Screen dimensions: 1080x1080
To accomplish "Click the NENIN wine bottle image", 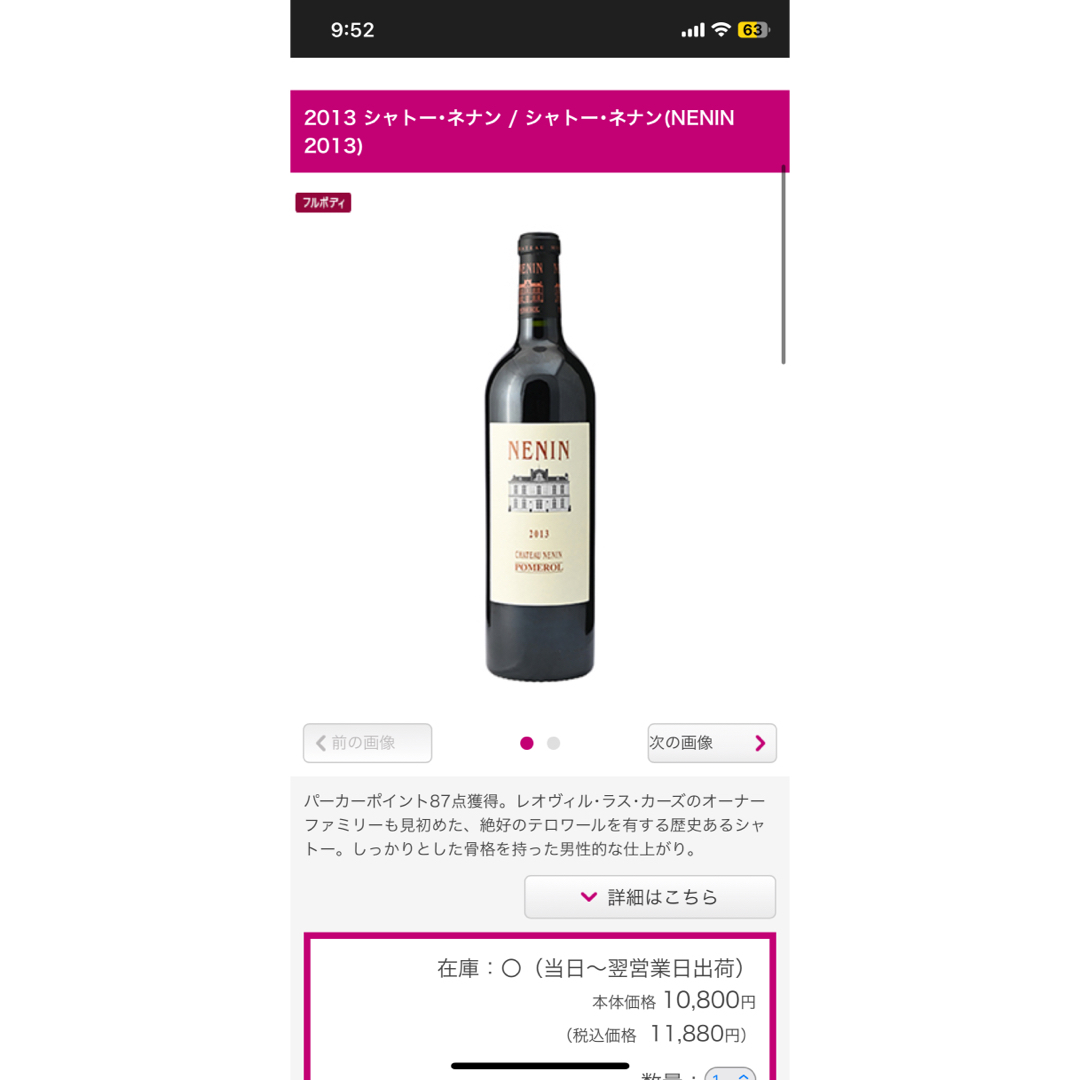I will click(539, 457).
